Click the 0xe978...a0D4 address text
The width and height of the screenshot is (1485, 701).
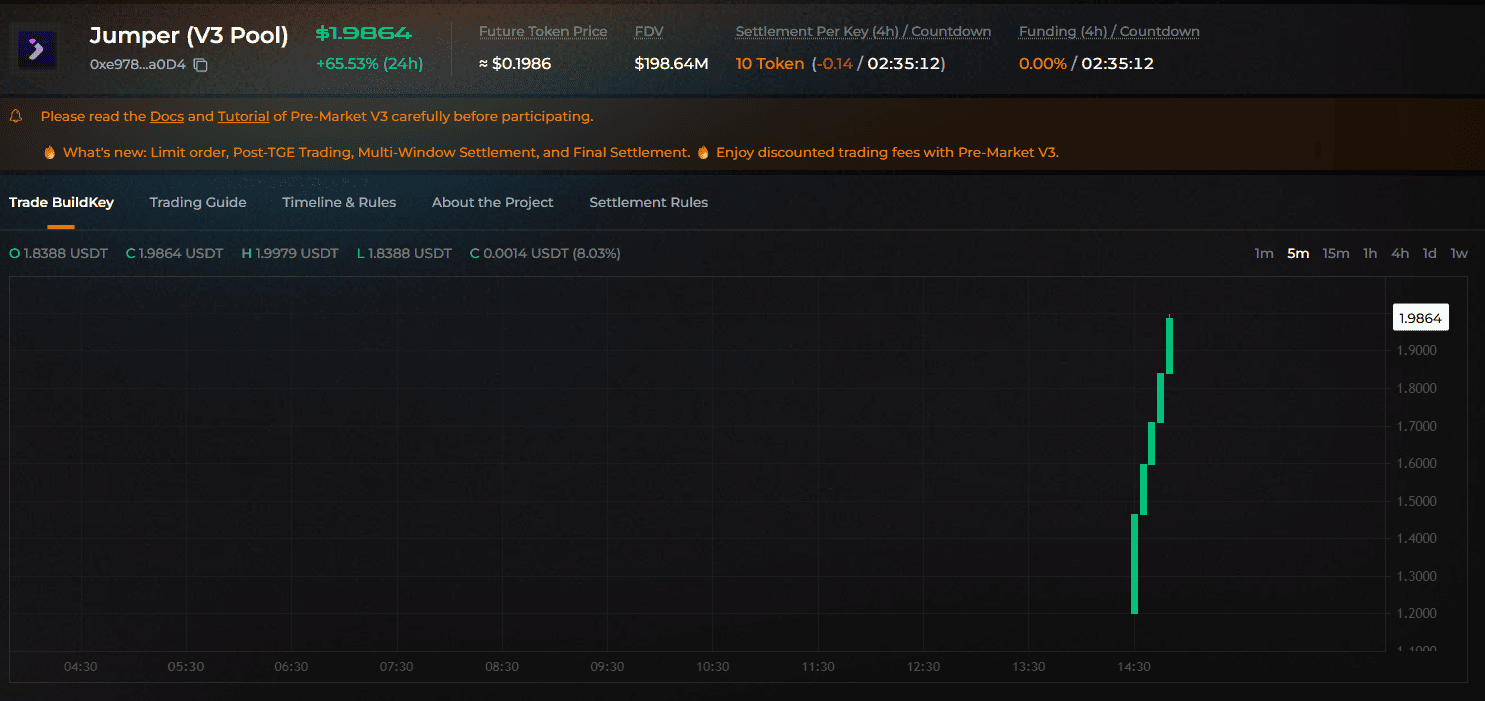pos(138,65)
